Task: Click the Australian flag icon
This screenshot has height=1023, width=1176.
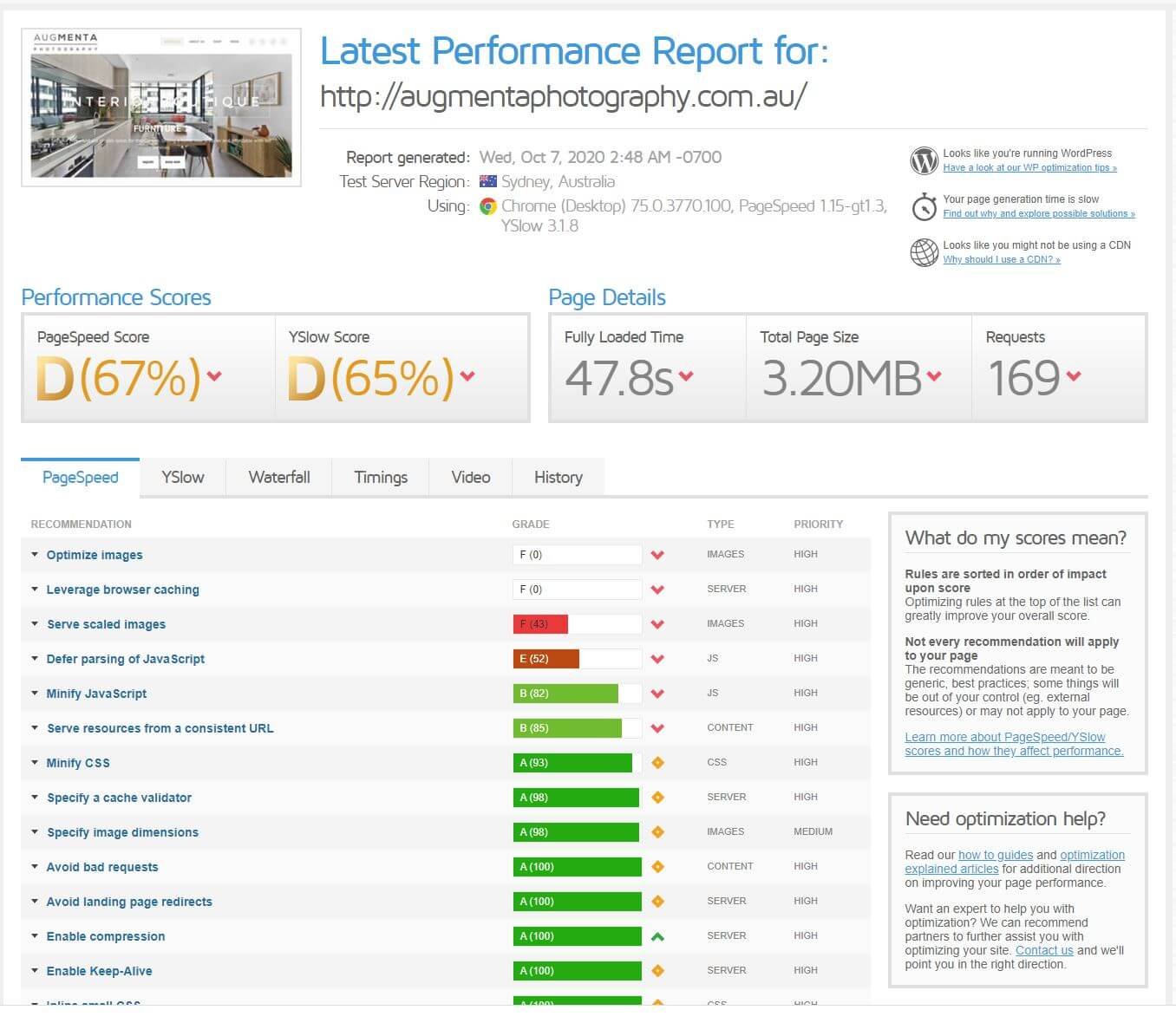Action: click(488, 181)
